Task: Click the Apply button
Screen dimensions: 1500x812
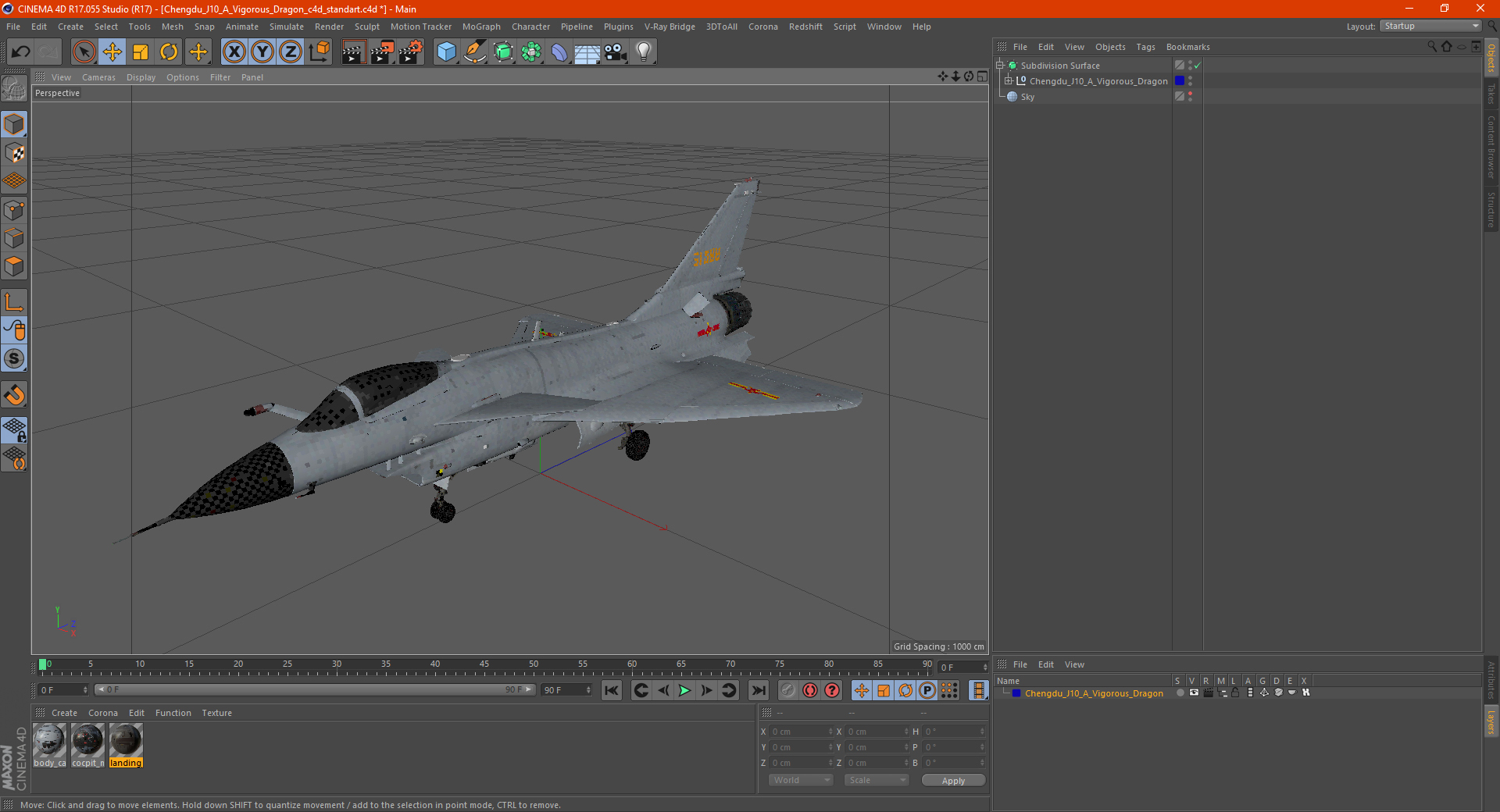Action: [953, 781]
